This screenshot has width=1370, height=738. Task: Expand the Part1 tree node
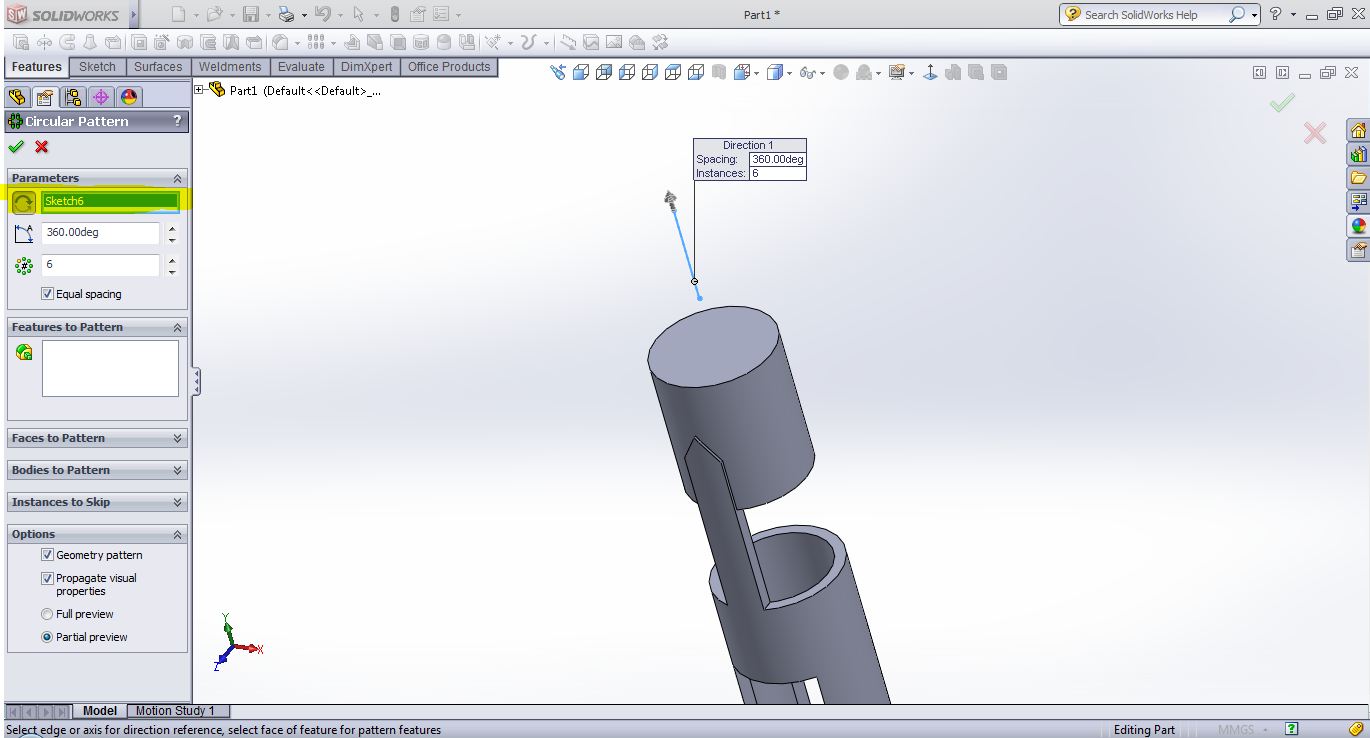(199, 90)
